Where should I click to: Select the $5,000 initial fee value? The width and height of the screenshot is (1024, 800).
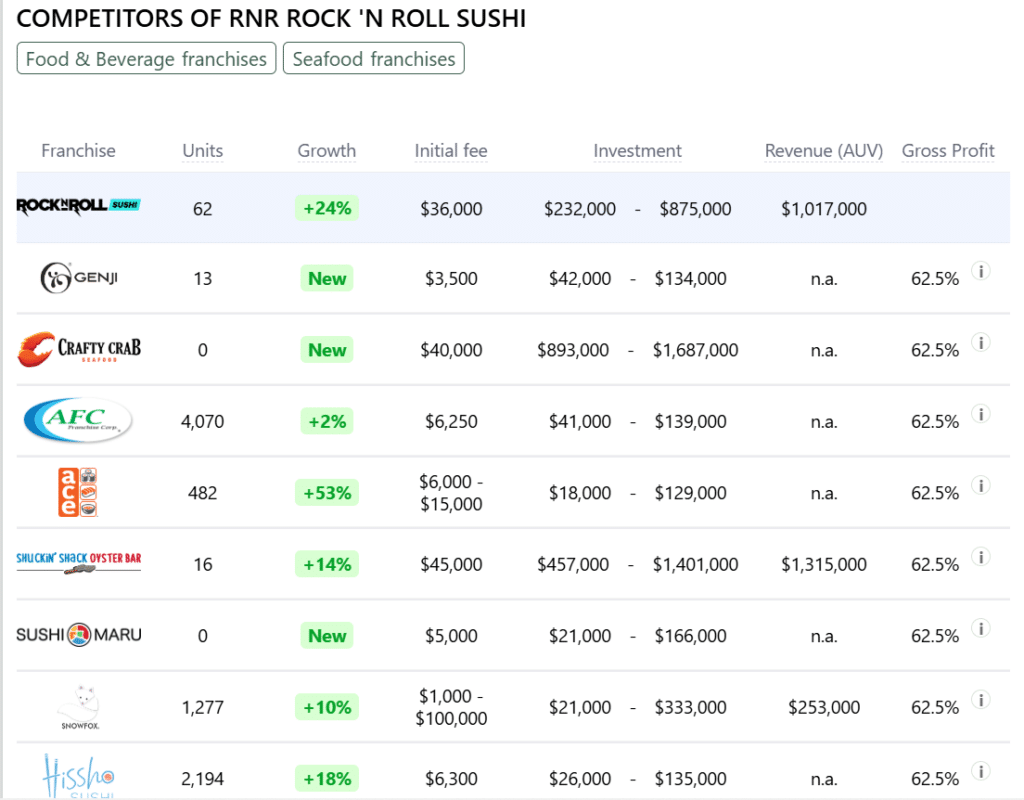(451, 636)
